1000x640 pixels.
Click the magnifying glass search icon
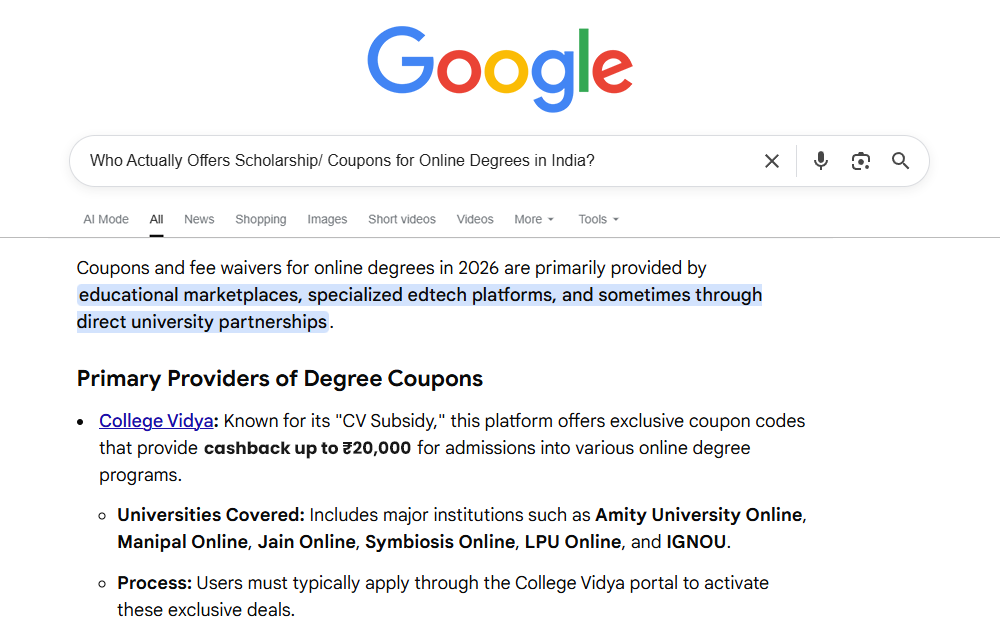point(901,161)
